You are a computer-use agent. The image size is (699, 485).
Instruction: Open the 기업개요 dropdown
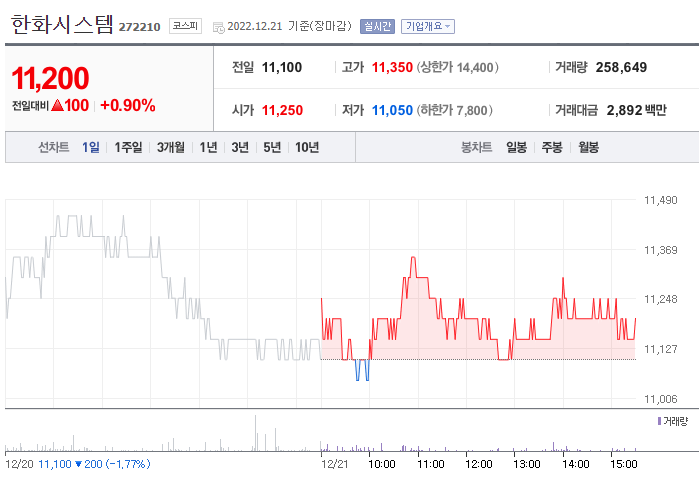click(428, 26)
